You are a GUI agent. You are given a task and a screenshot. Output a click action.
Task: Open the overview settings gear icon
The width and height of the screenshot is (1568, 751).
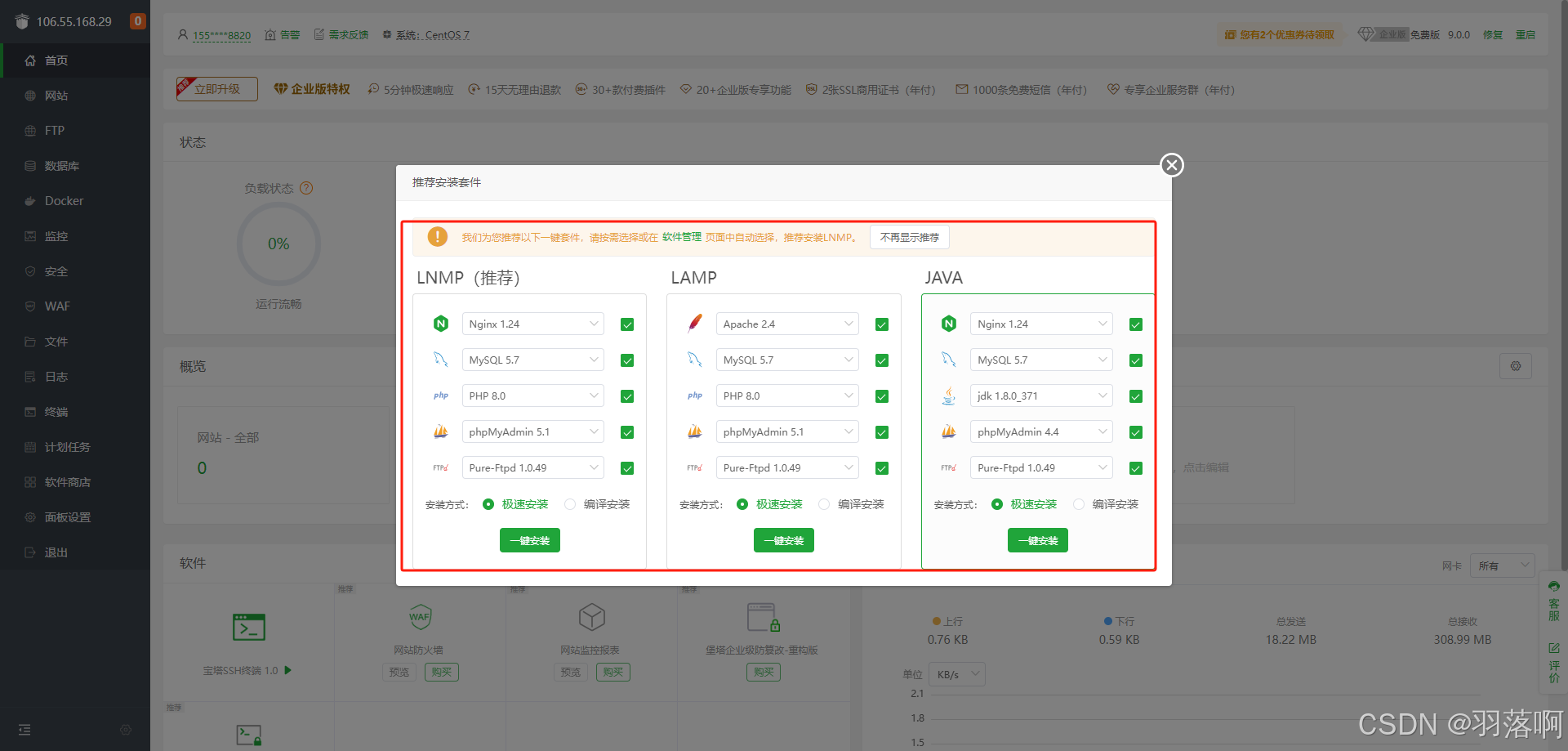pos(1516,366)
